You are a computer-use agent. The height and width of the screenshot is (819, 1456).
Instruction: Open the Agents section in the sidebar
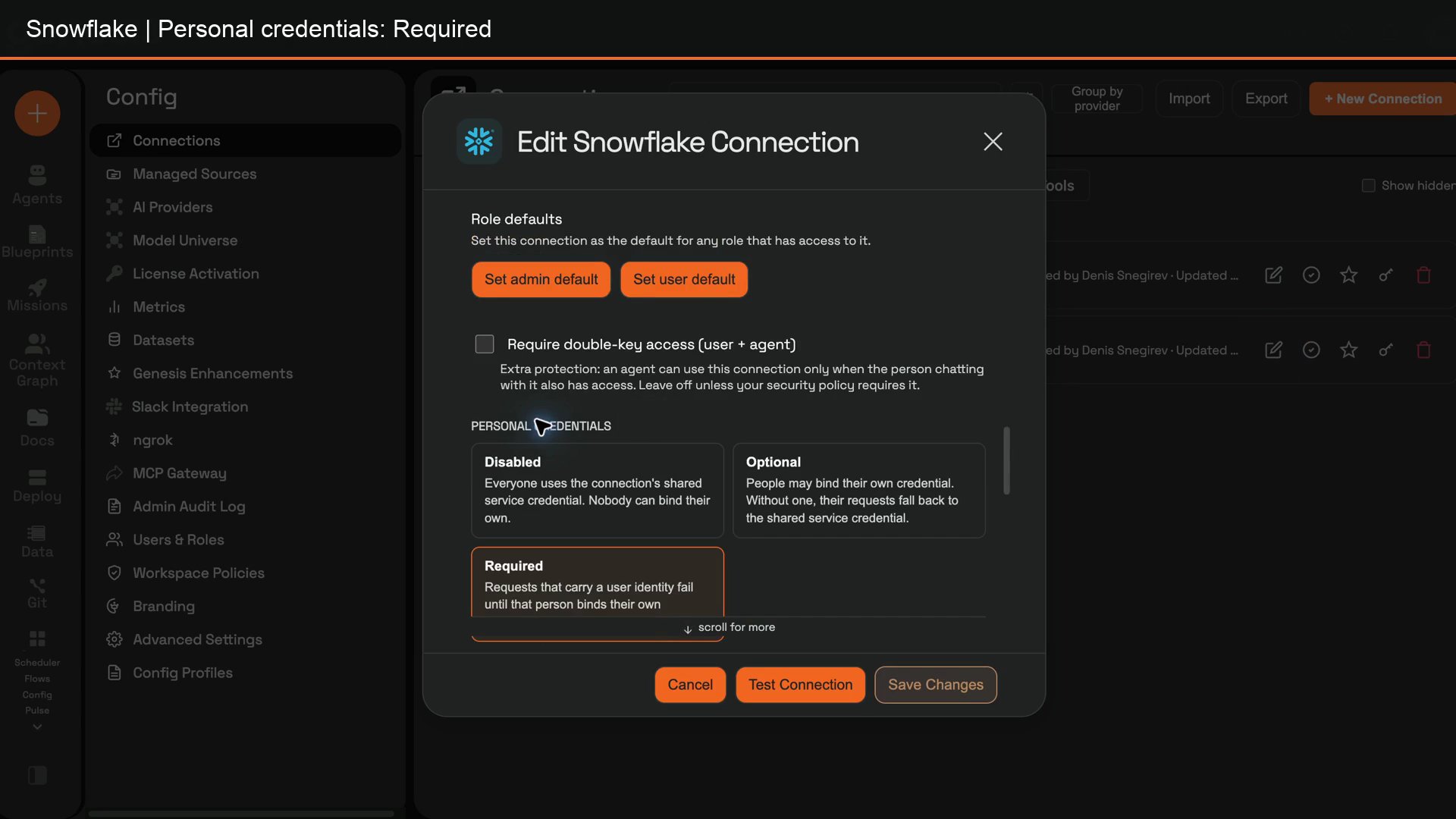[x=37, y=186]
